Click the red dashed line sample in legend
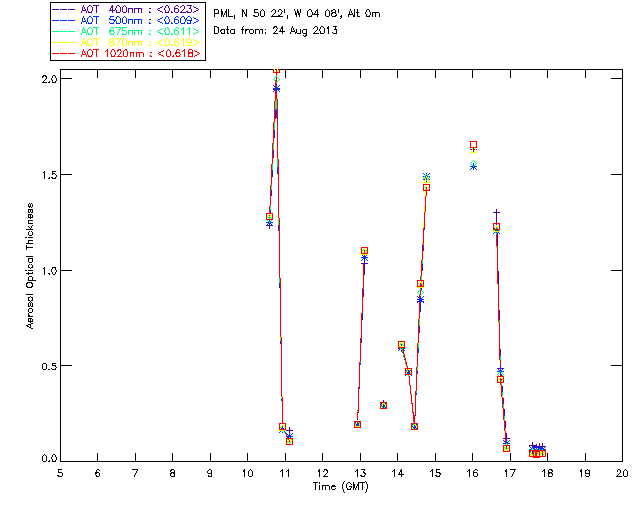Image resolution: width=640 pixels, height=512 pixels. coord(64,54)
